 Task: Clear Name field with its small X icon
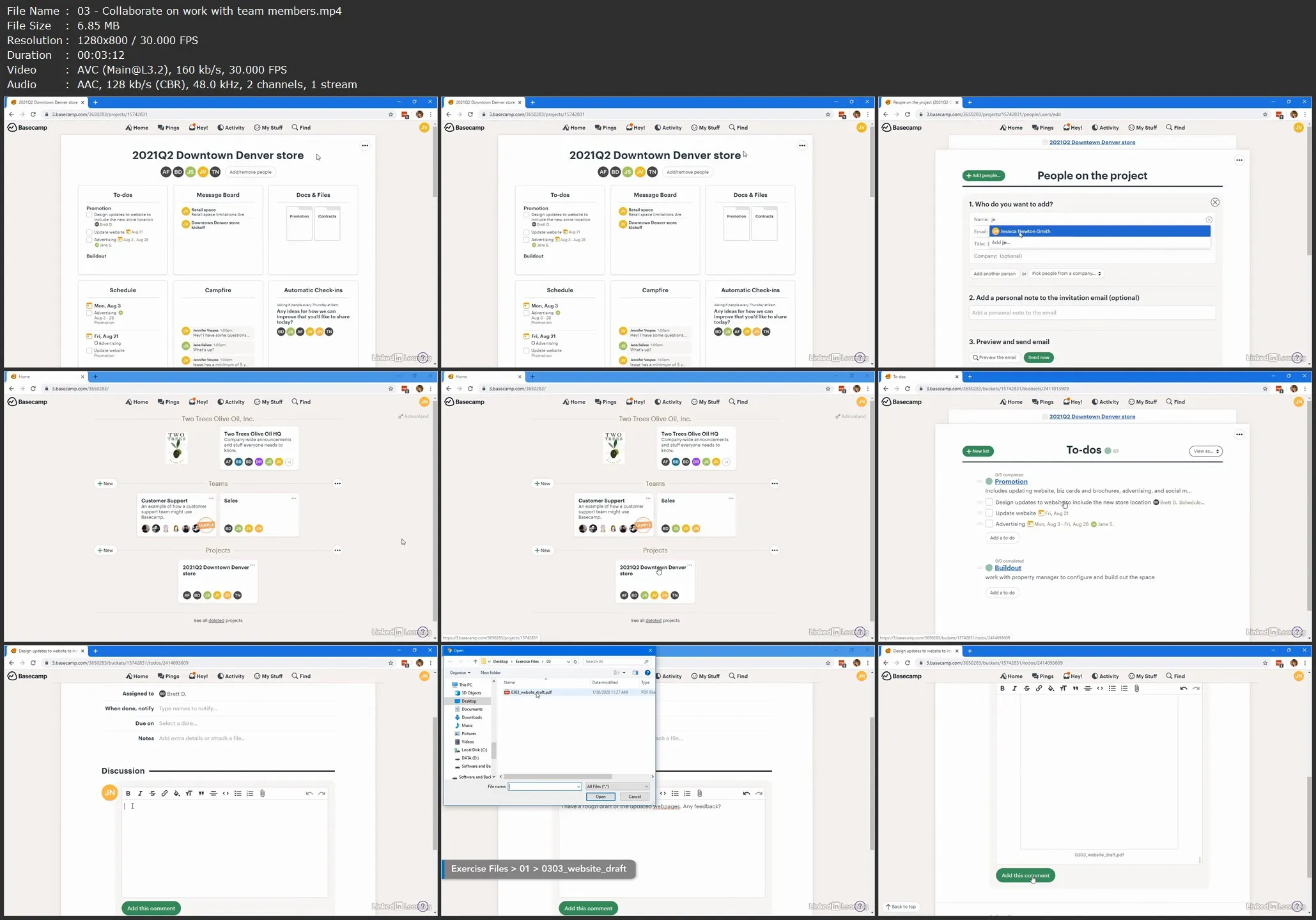[1209, 219]
